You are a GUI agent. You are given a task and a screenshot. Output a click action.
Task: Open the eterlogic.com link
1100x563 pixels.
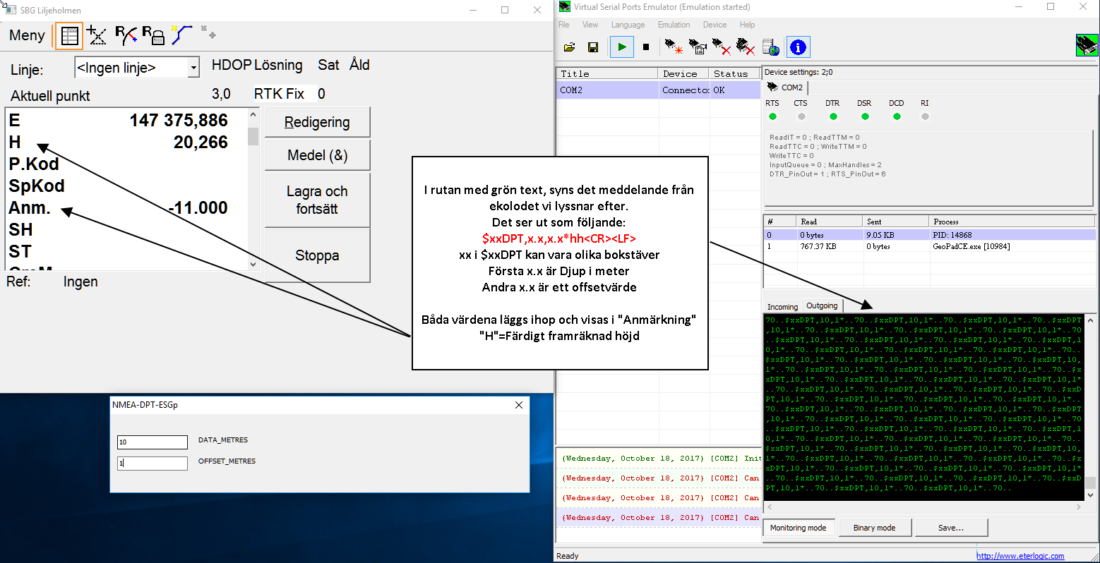1020,556
